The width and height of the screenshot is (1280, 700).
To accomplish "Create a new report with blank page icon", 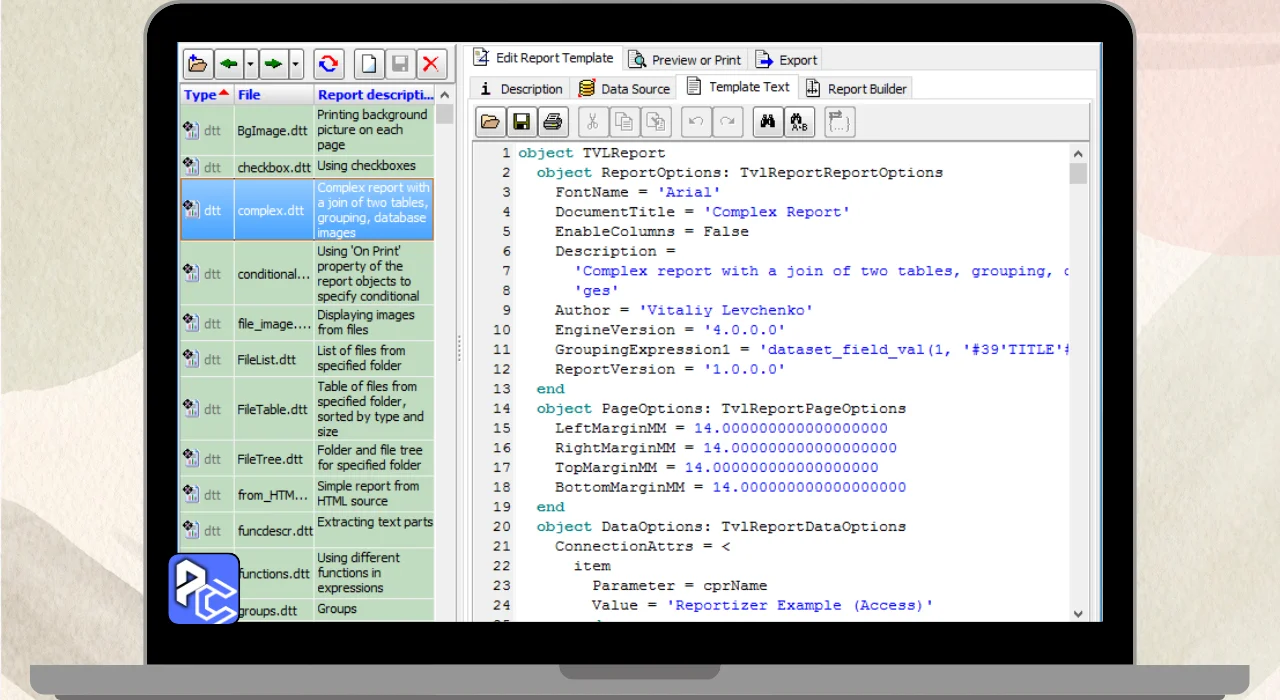I will 370,65.
